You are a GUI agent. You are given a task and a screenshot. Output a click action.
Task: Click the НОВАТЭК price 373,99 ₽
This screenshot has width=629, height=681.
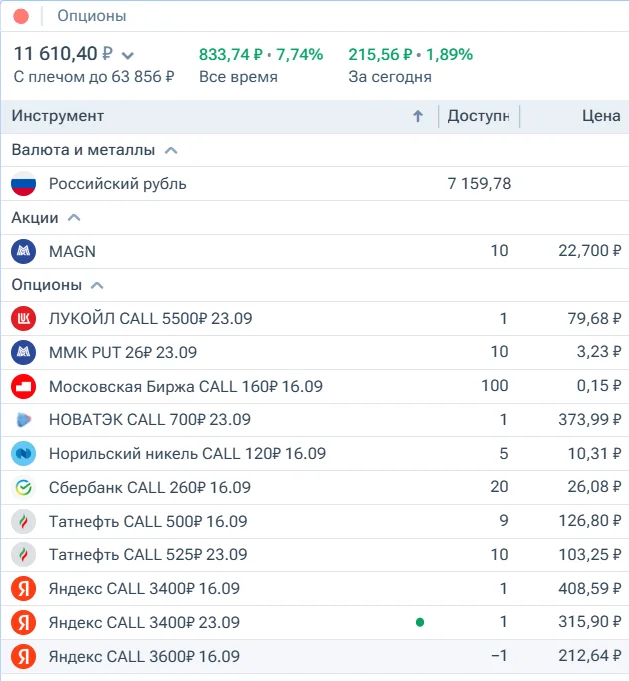[x=590, y=420]
